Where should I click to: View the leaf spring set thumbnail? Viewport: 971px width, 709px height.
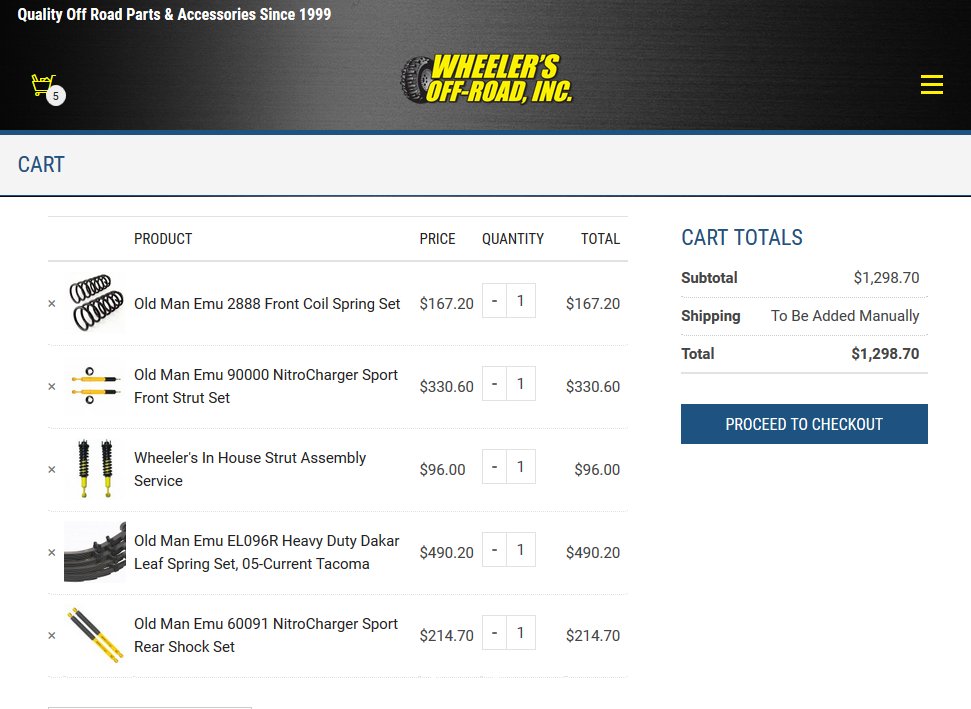pyautogui.click(x=95, y=552)
